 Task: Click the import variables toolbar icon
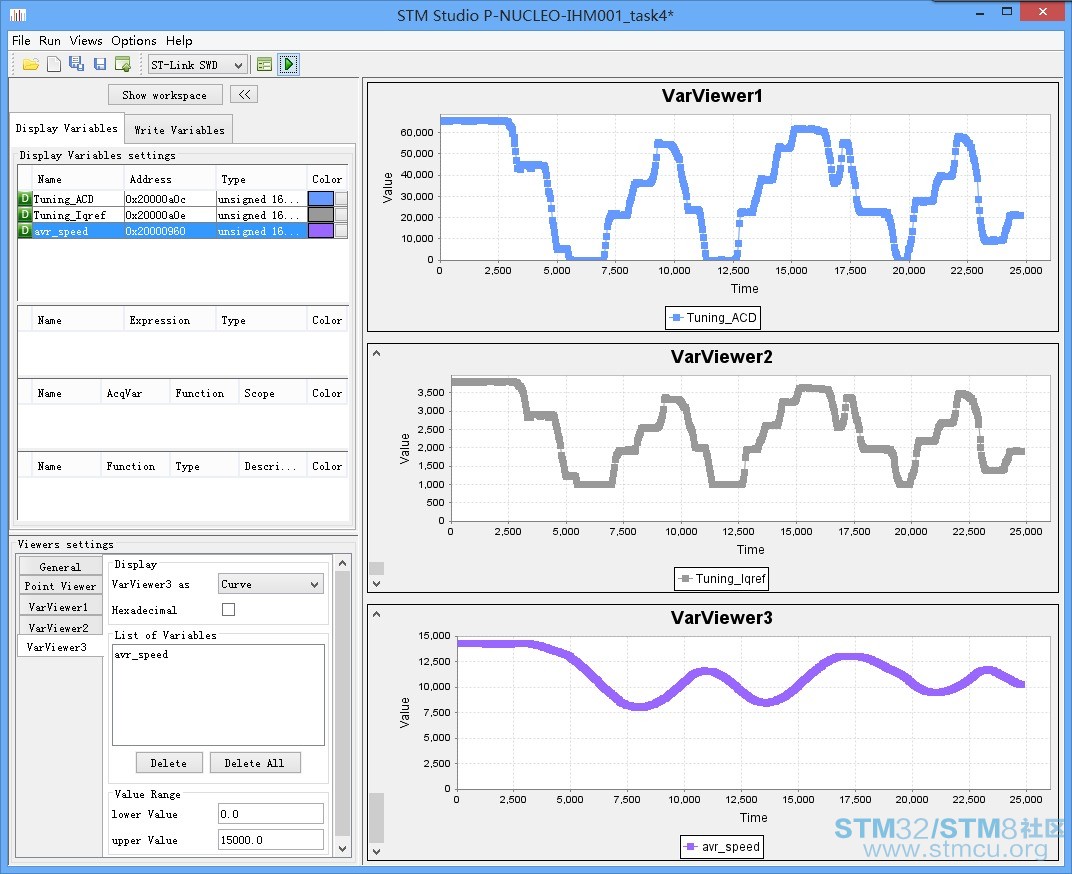point(123,64)
